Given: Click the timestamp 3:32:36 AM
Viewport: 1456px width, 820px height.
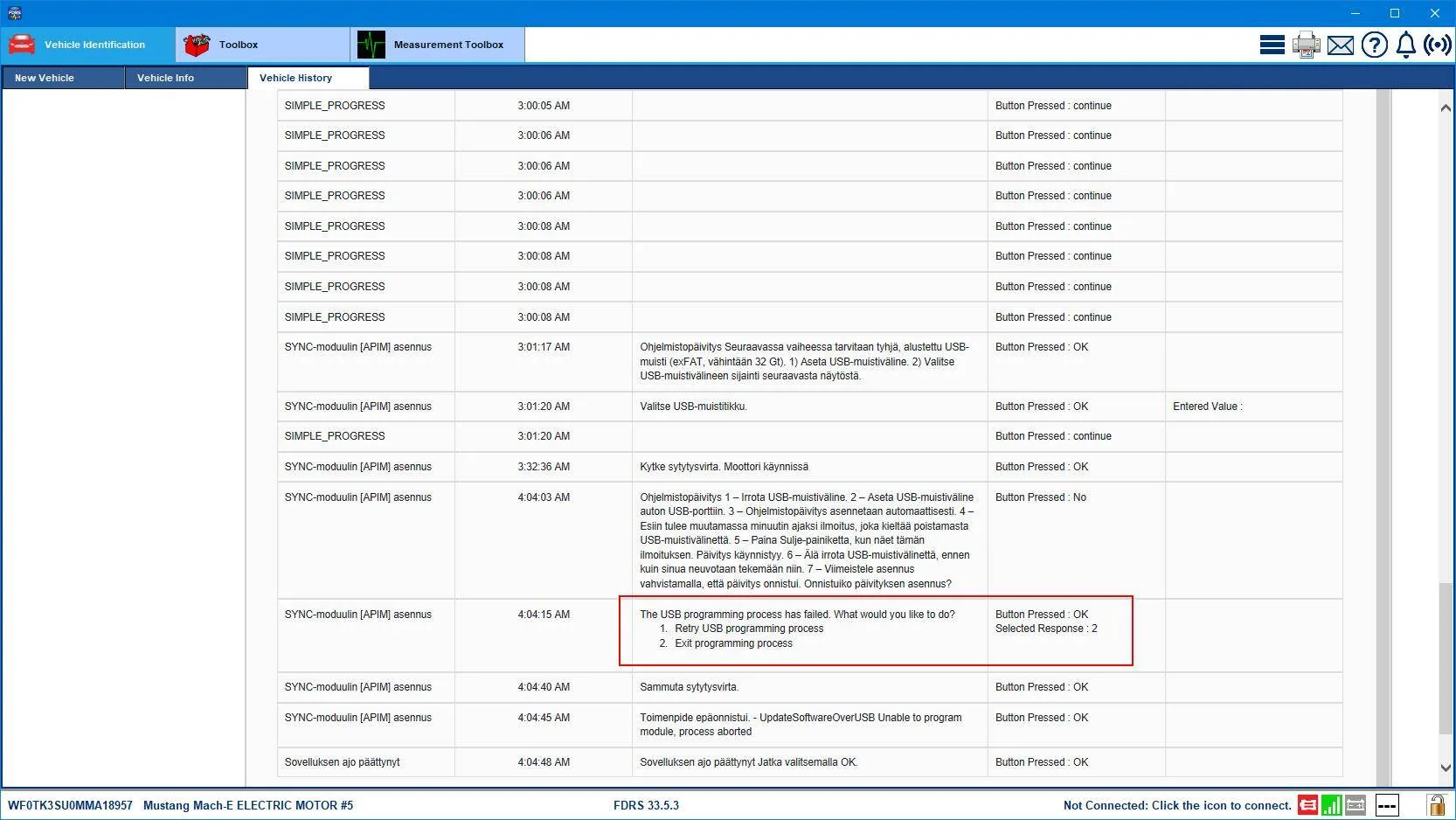Looking at the screenshot, I should (544, 467).
